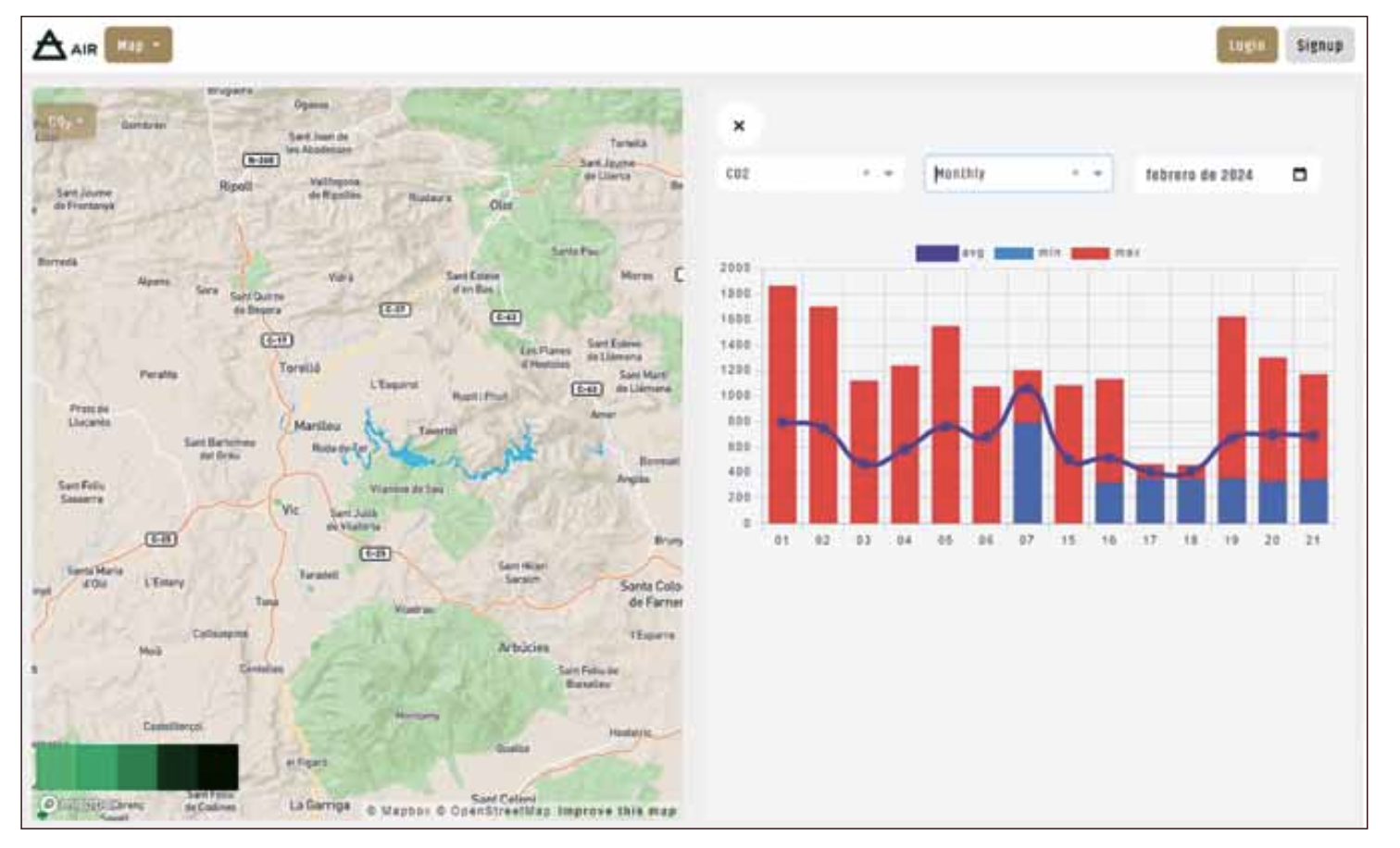Viewport: 1400px width, 848px height.
Task: Close the chart panel with X
Action: coord(739,126)
